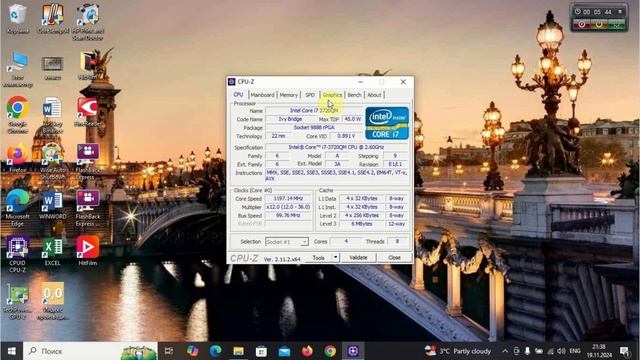The image size is (640, 360).
Task: Click the Validate button
Action: click(x=358, y=258)
